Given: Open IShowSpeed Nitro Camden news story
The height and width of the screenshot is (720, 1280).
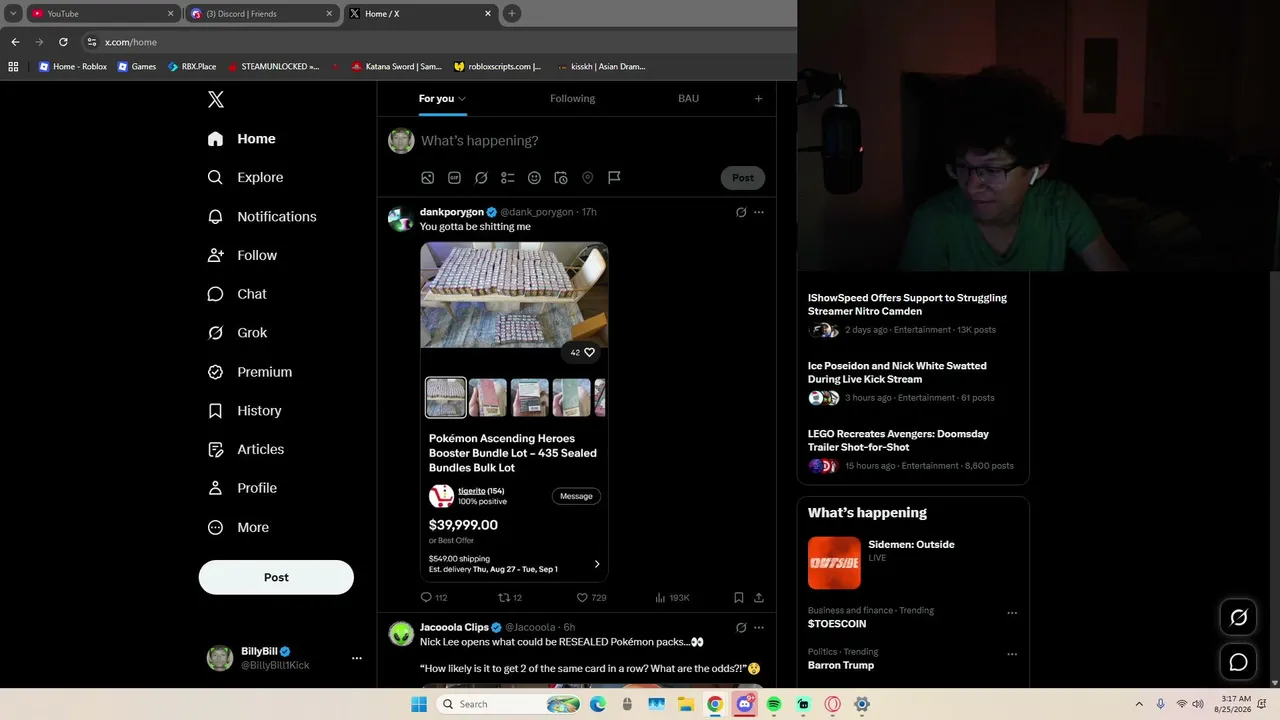Looking at the screenshot, I should pyautogui.click(x=907, y=304).
